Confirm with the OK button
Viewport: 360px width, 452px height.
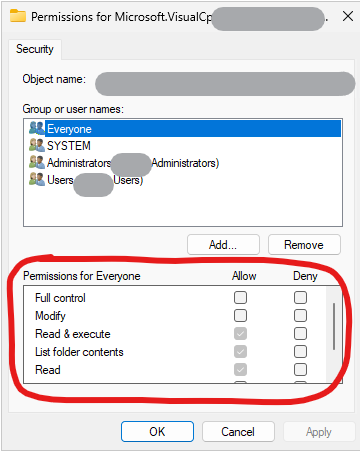(157, 432)
